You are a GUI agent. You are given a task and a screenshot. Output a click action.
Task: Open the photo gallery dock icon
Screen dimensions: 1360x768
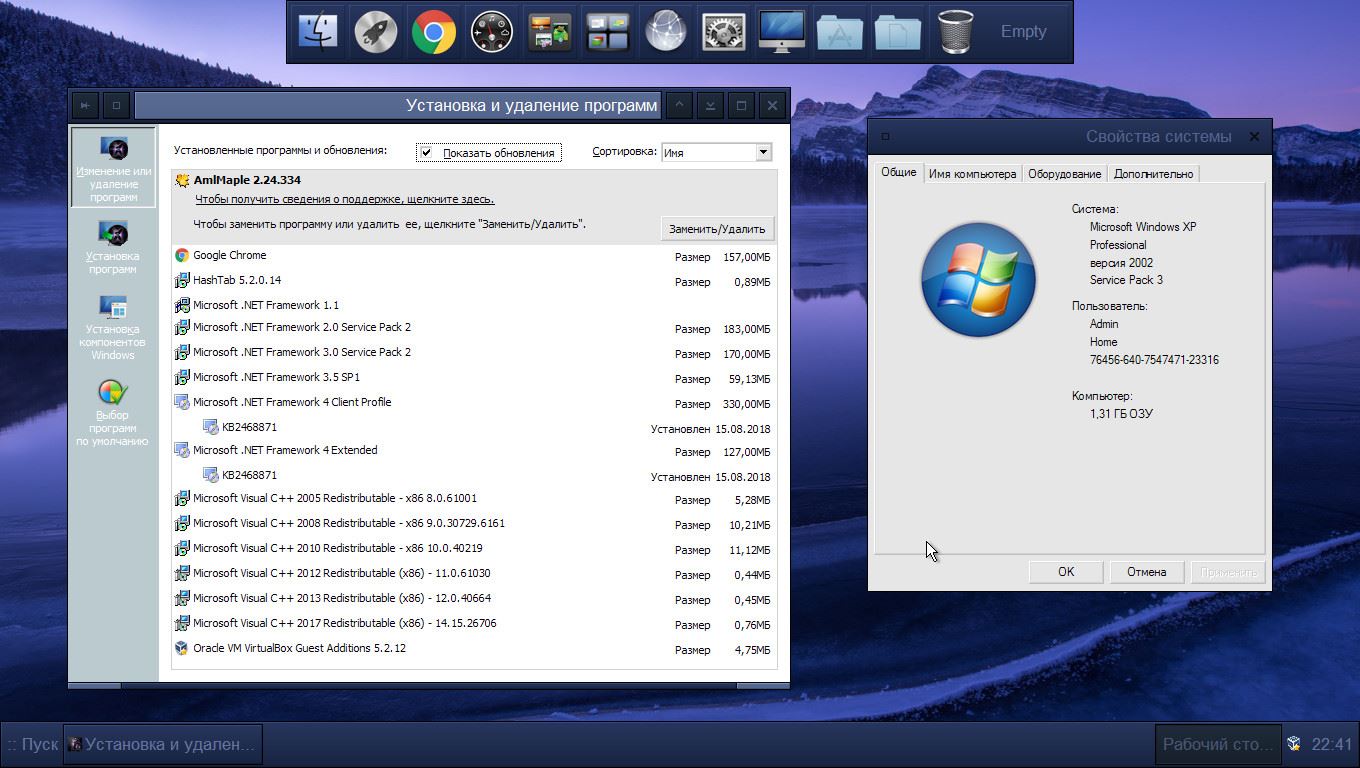pyautogui.click(x=550, y=32)
